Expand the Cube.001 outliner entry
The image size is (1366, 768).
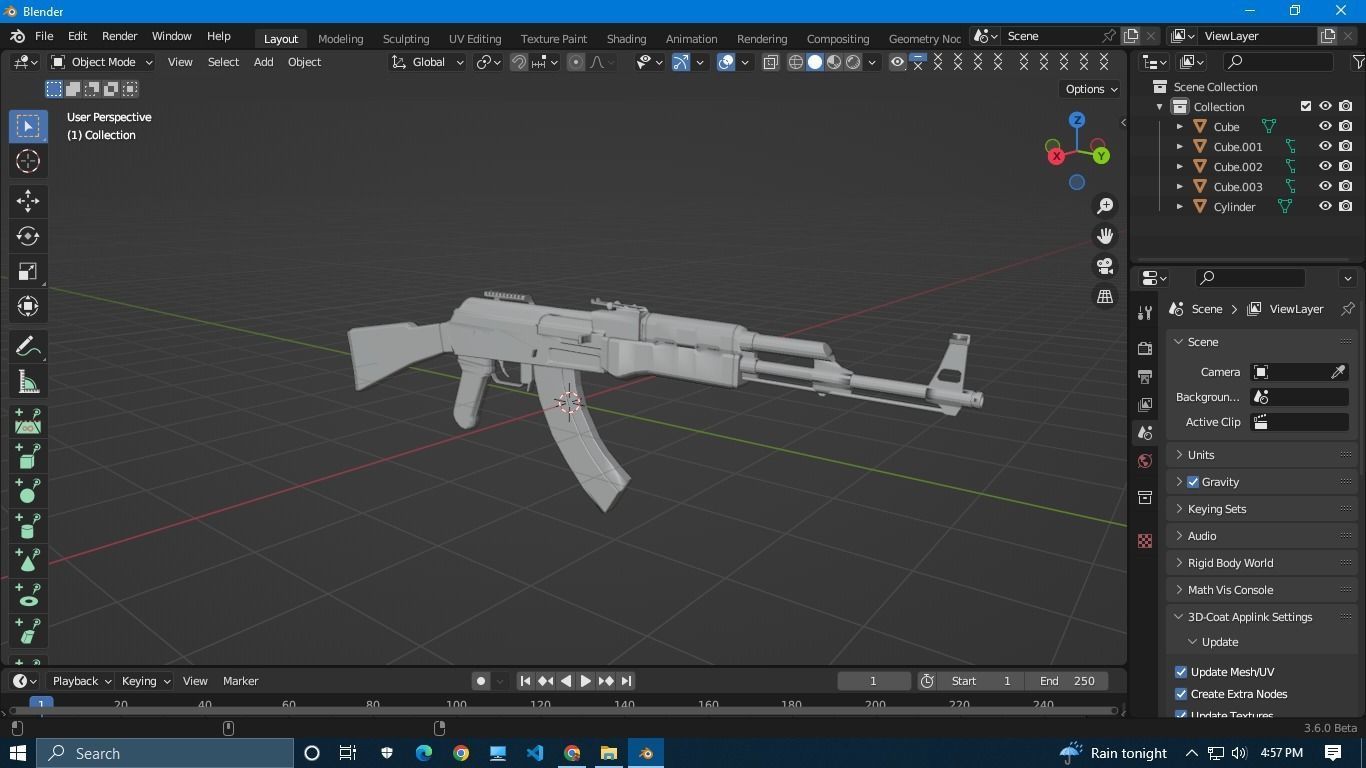coord(1179,146)
